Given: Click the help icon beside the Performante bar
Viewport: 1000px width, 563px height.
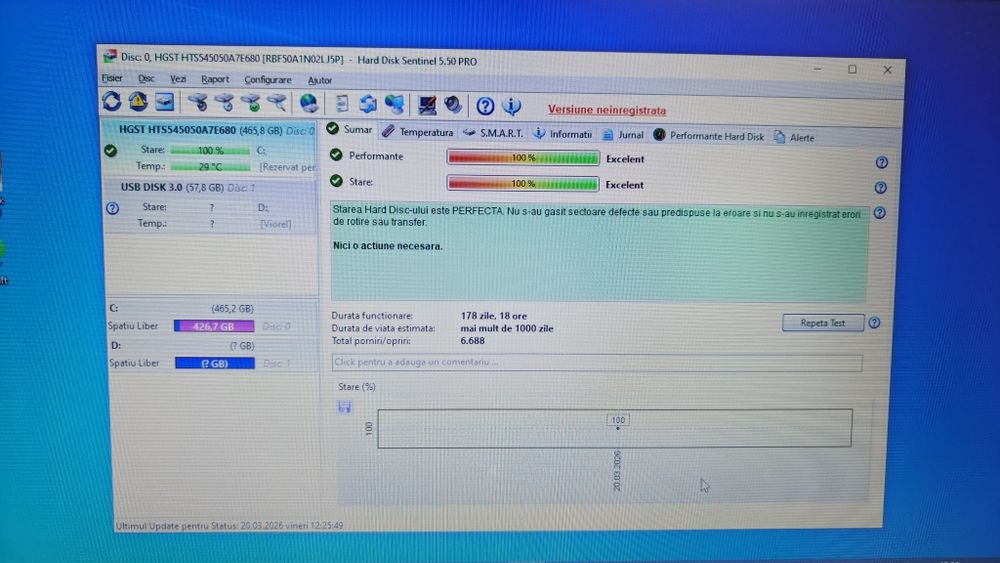Looking at the screenshot, I should click(881, 163).
